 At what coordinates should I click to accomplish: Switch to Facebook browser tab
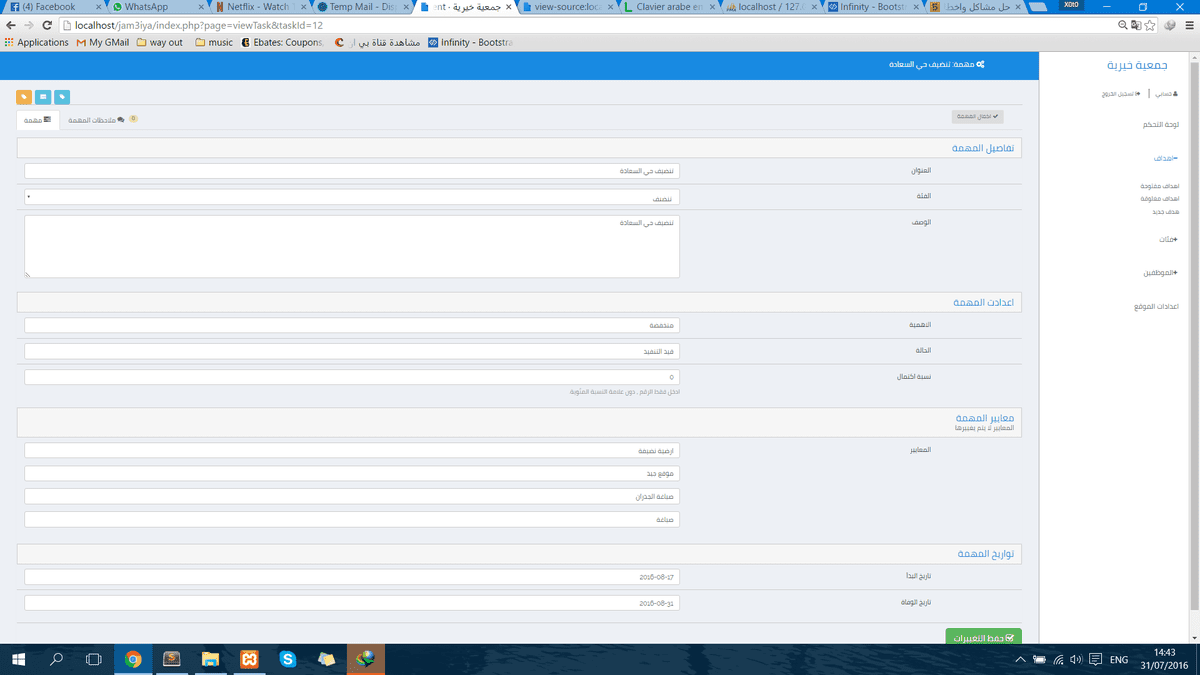click(x=55, y=7)
